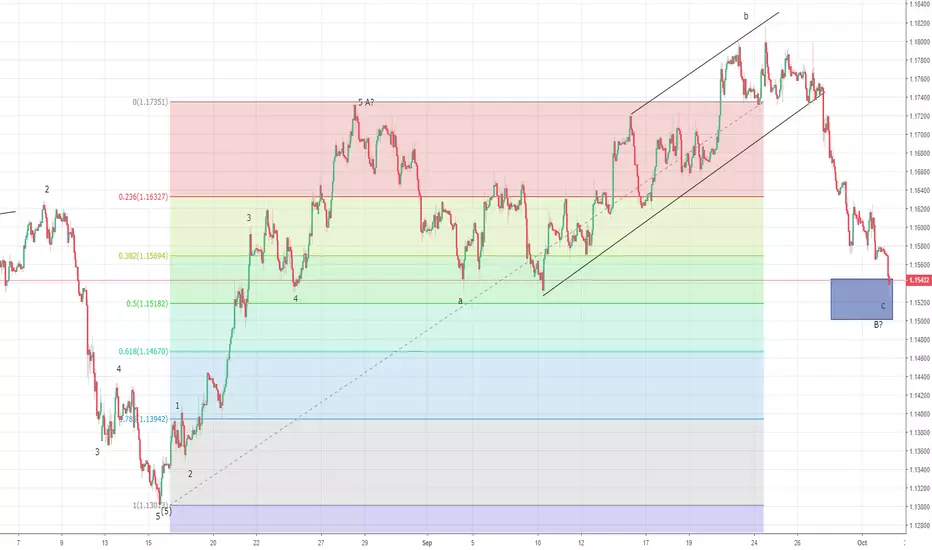Select the wave label 'c' inside the blue box
This screenshot has height=550, width=932.
[x=883, y=306]
